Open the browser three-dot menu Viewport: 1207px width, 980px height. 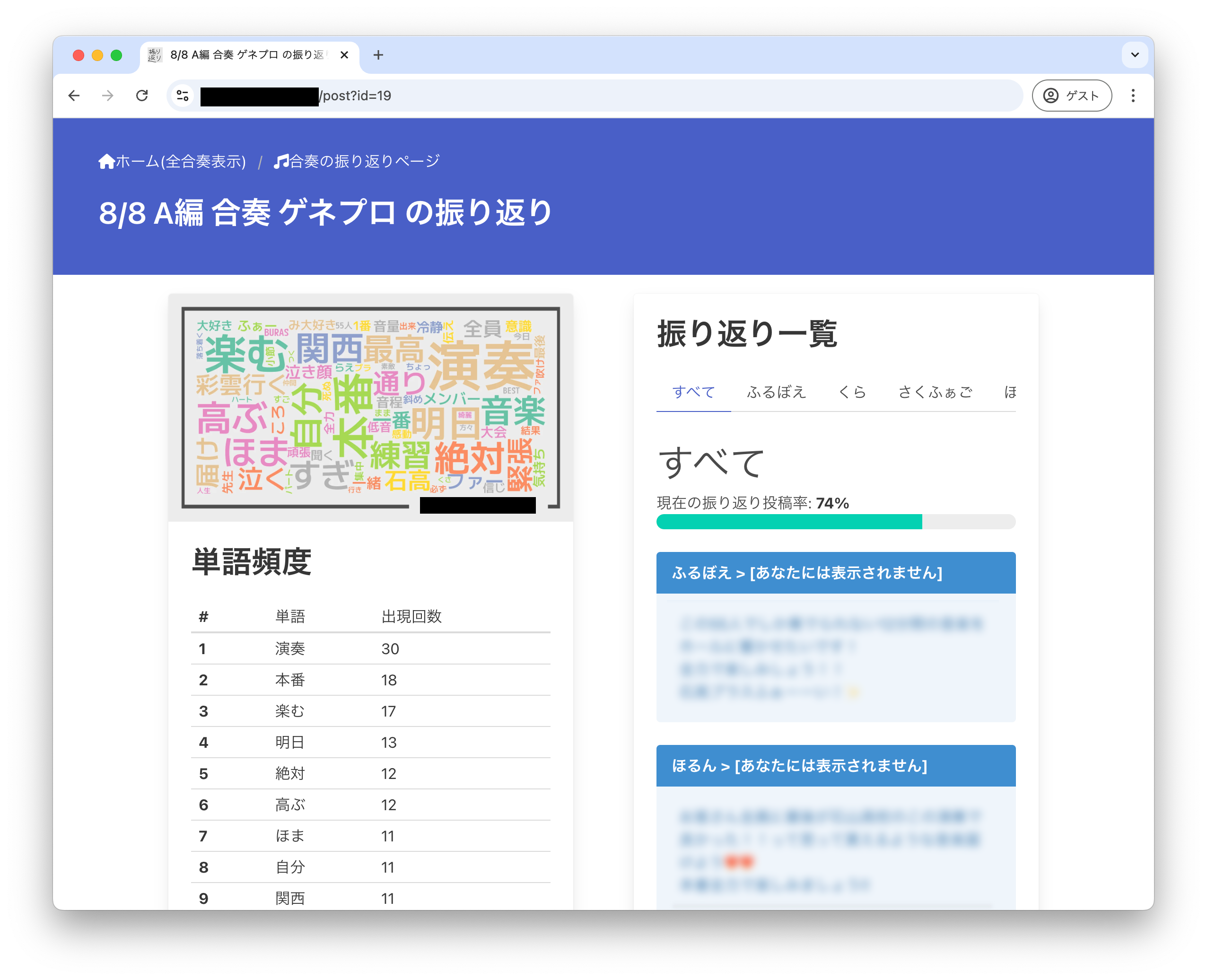(x=1132, y=96)
